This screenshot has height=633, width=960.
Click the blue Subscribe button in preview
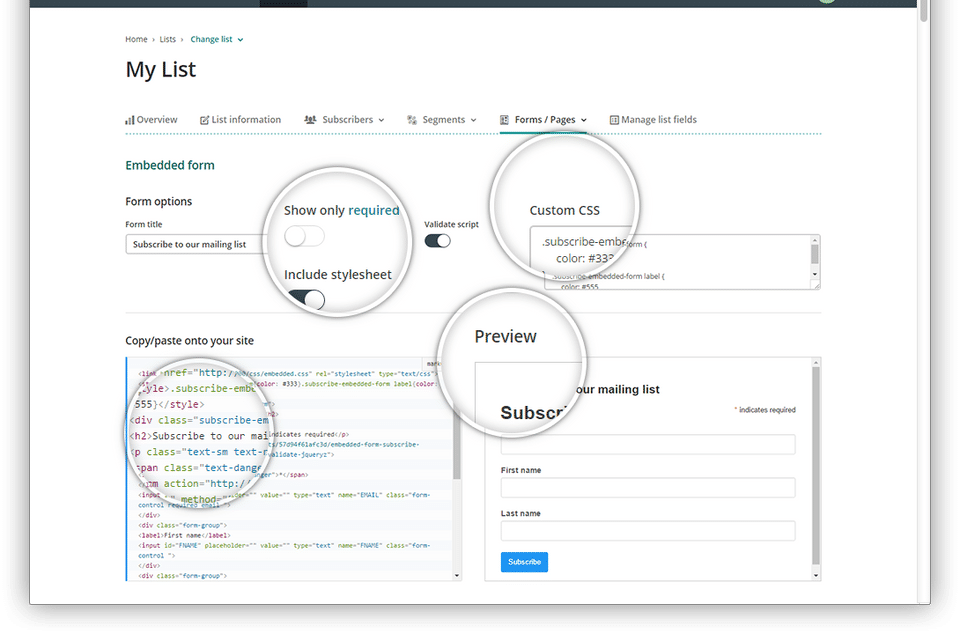click(525, 562)
